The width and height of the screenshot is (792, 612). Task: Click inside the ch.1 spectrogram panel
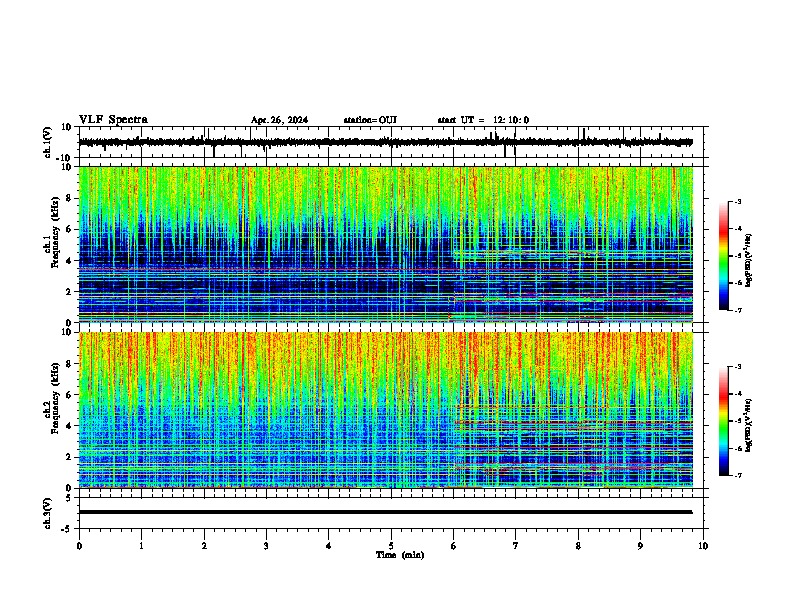(386, 244)
